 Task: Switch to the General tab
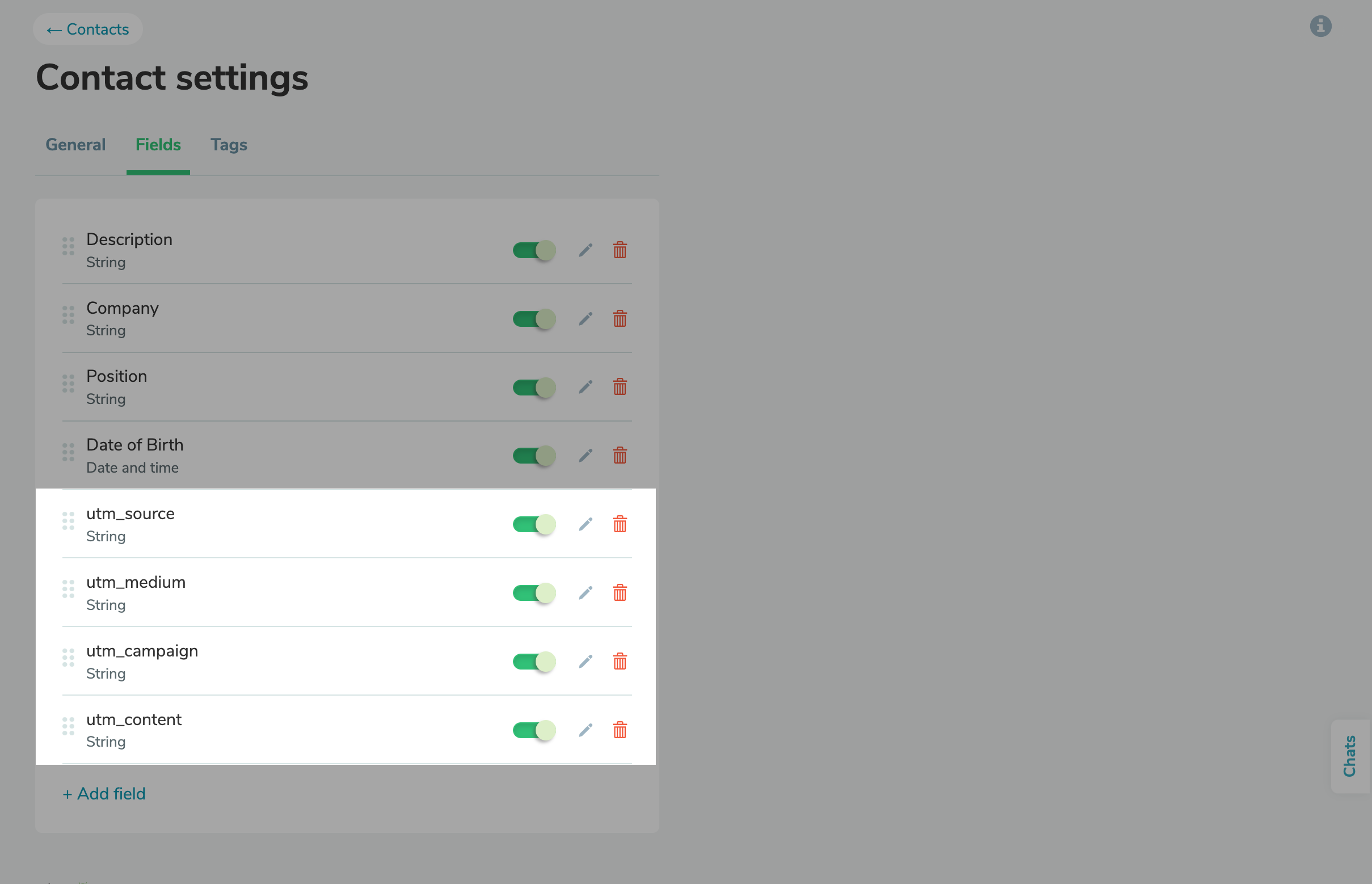[x=75, y=145]
